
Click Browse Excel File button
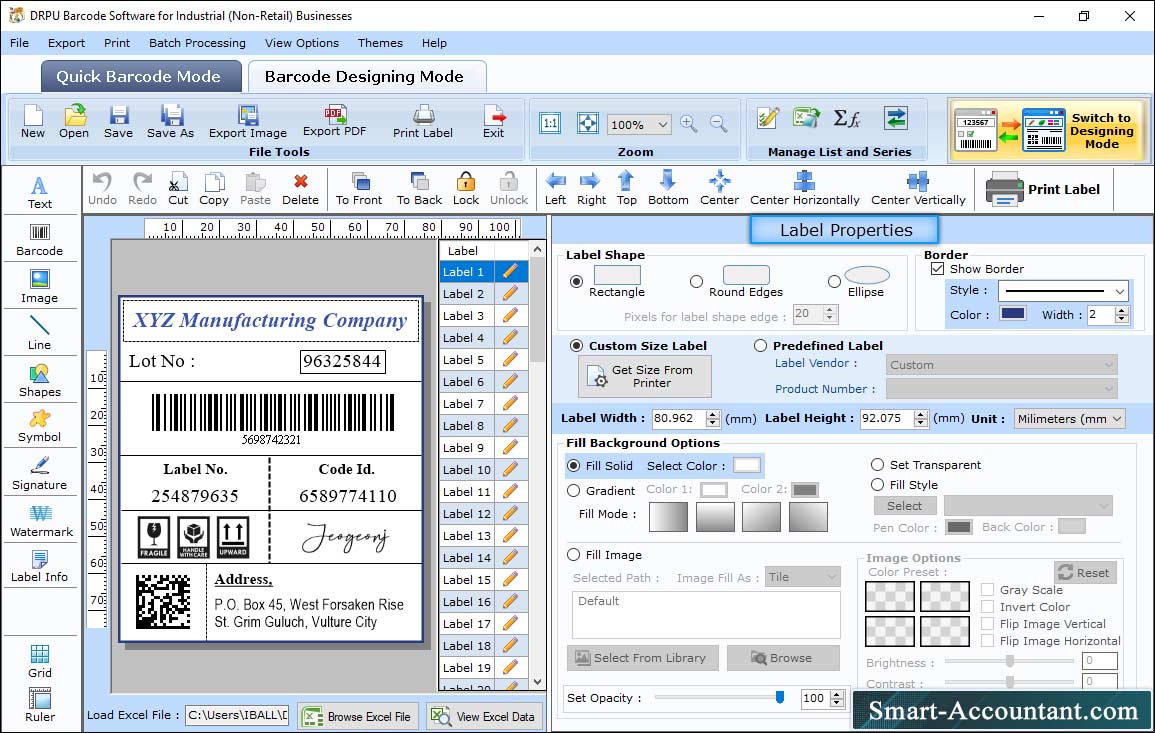pyautogui.click(x=358, y=716)
